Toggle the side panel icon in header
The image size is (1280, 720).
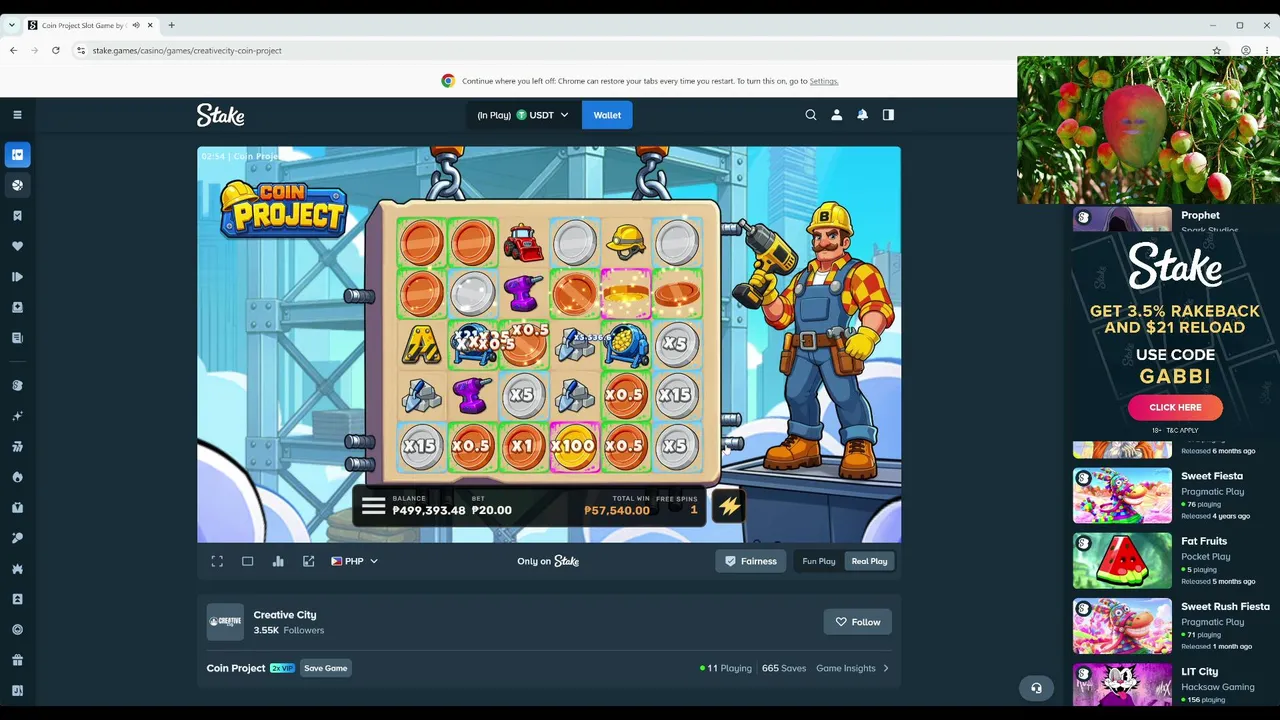point(888,115)
